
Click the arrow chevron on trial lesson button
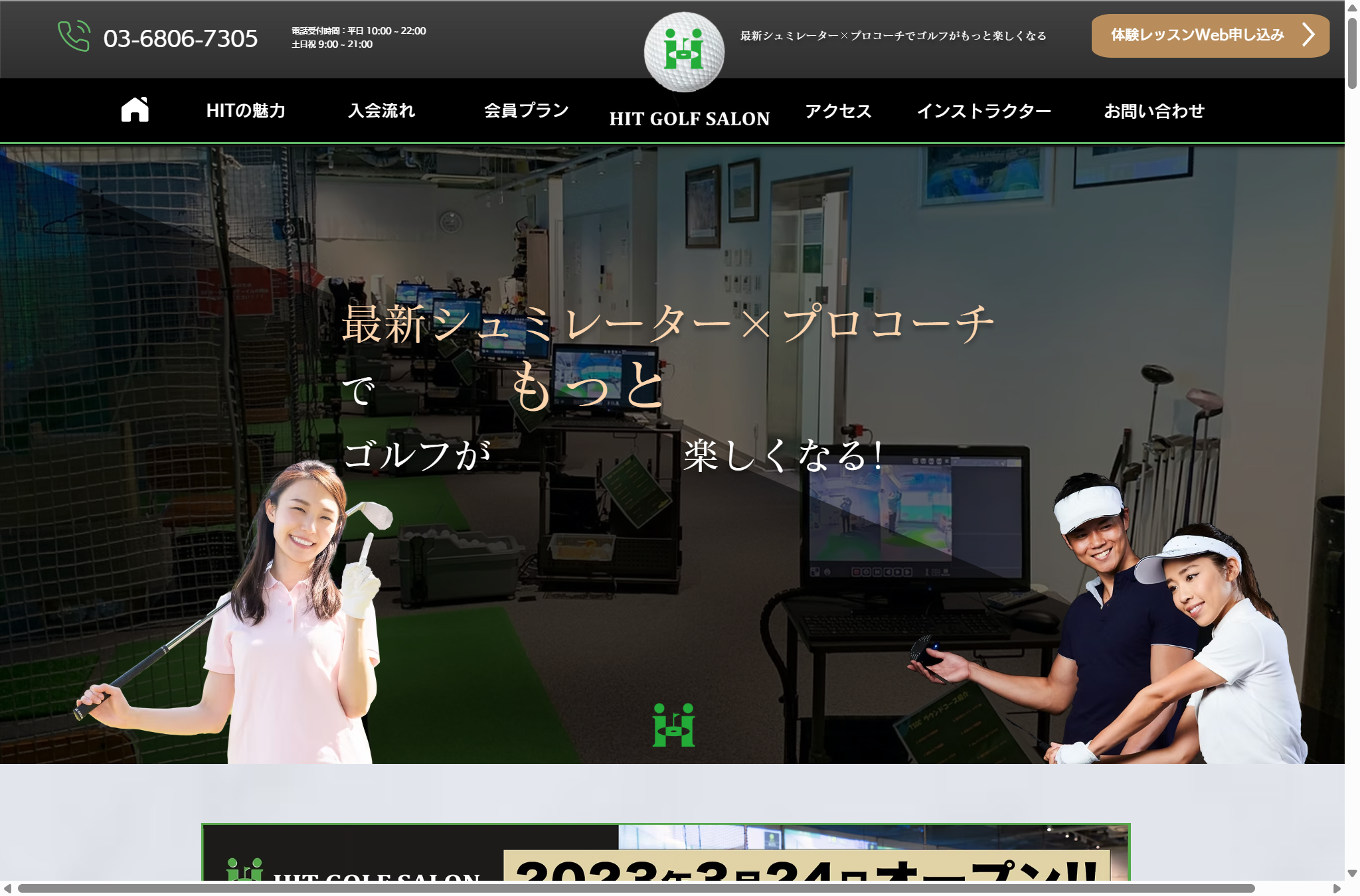tap(1308, 35)
